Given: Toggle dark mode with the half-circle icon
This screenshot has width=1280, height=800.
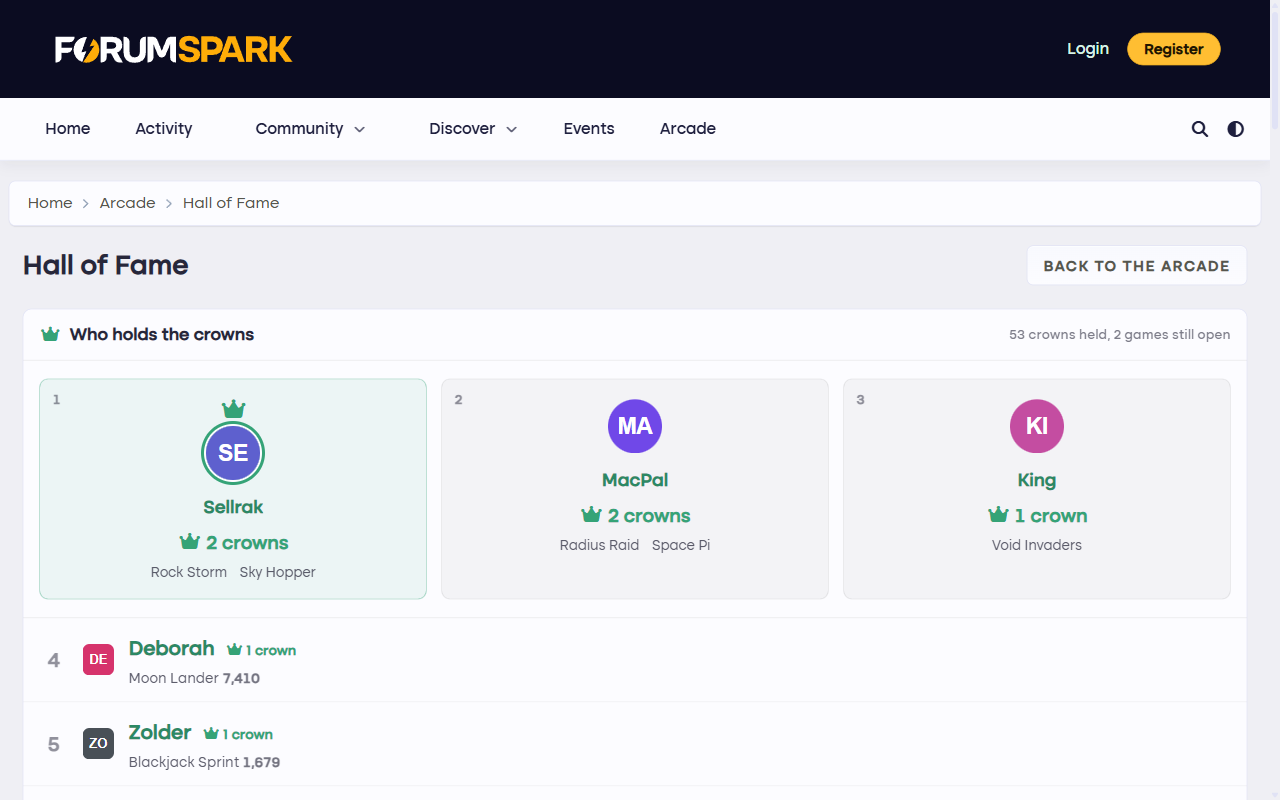Looking at the screenshot, I should [1236, 129].
